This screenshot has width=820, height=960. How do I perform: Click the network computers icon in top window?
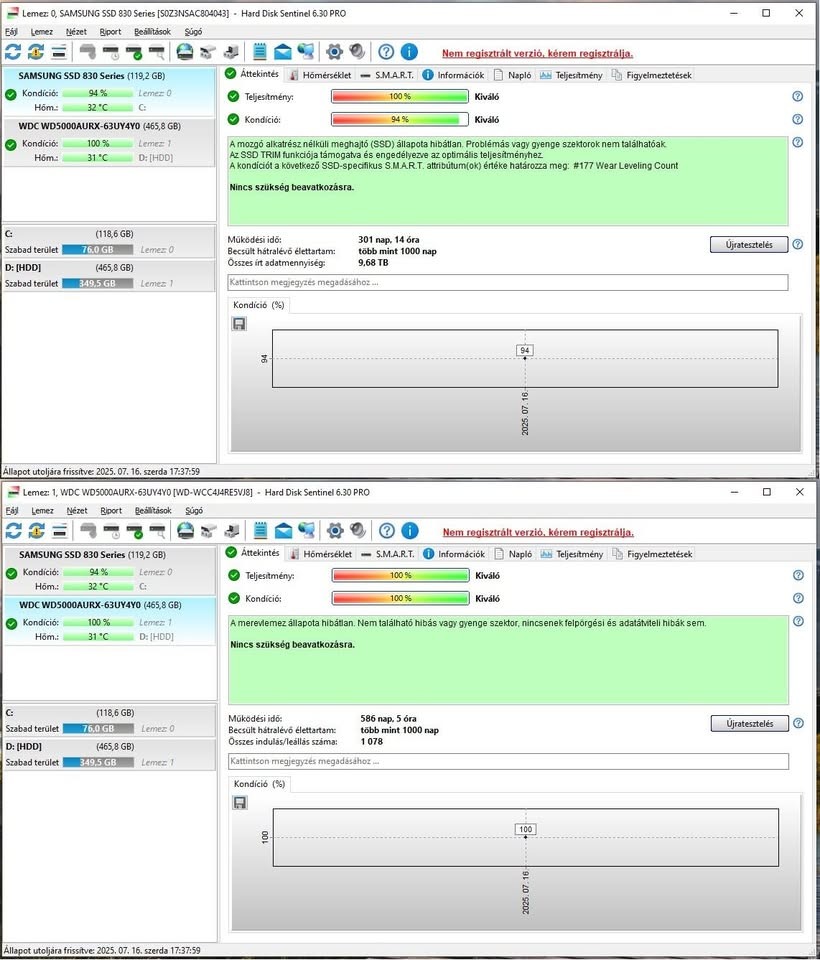306,52
